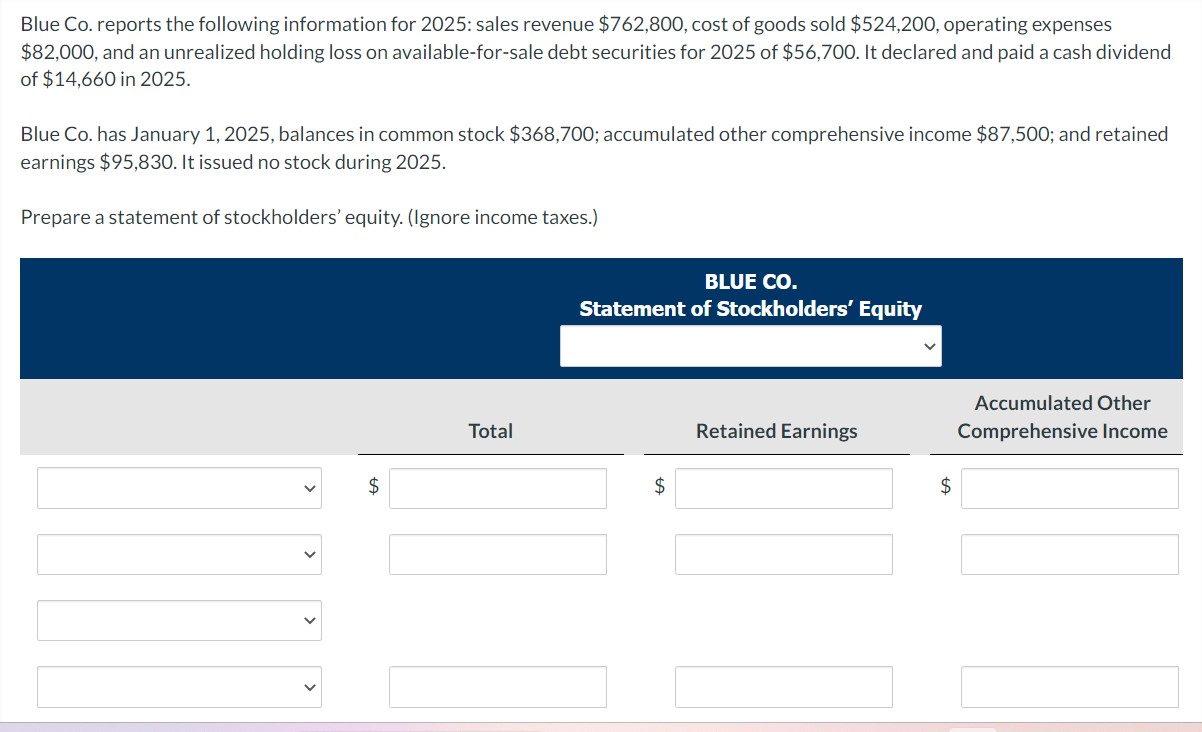Click the Accumulated Other Comprehensive Income header

[1062, 417]
